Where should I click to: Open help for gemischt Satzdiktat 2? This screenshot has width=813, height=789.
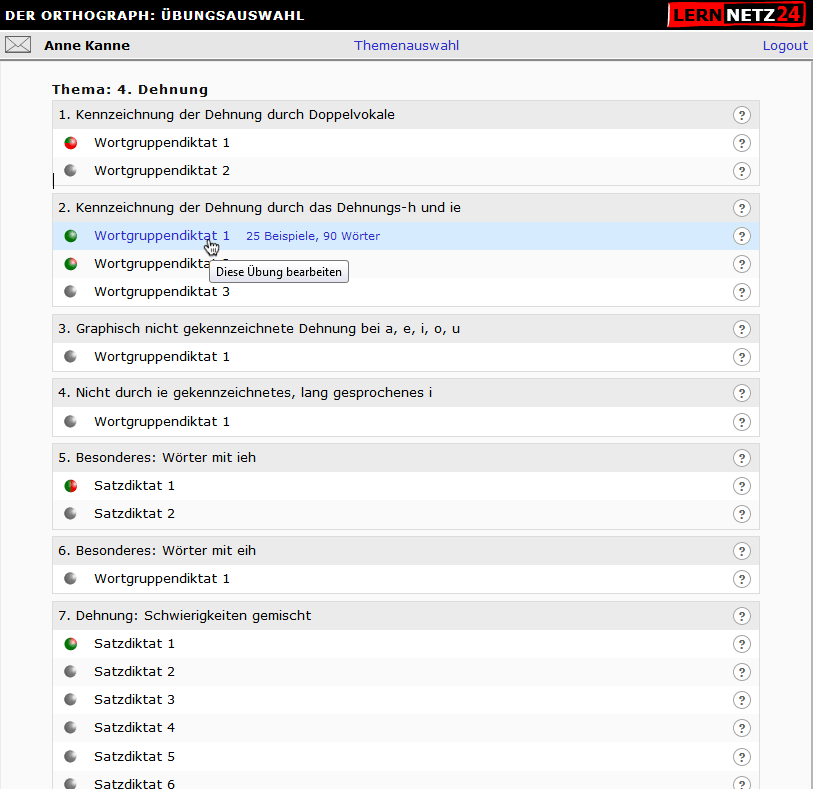click(742, 672)
